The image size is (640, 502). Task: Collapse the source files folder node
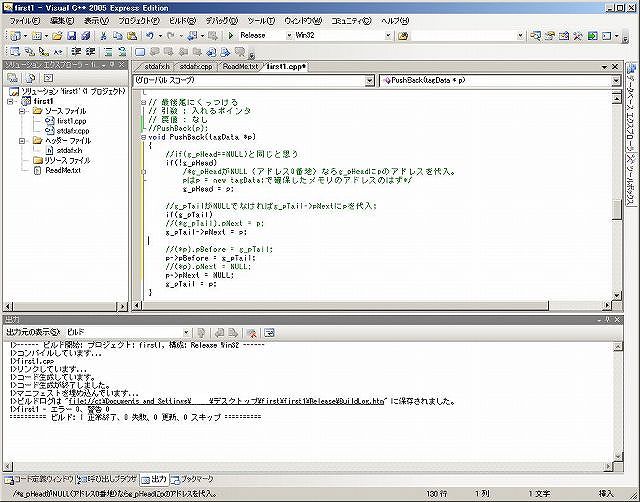point(22,111)
